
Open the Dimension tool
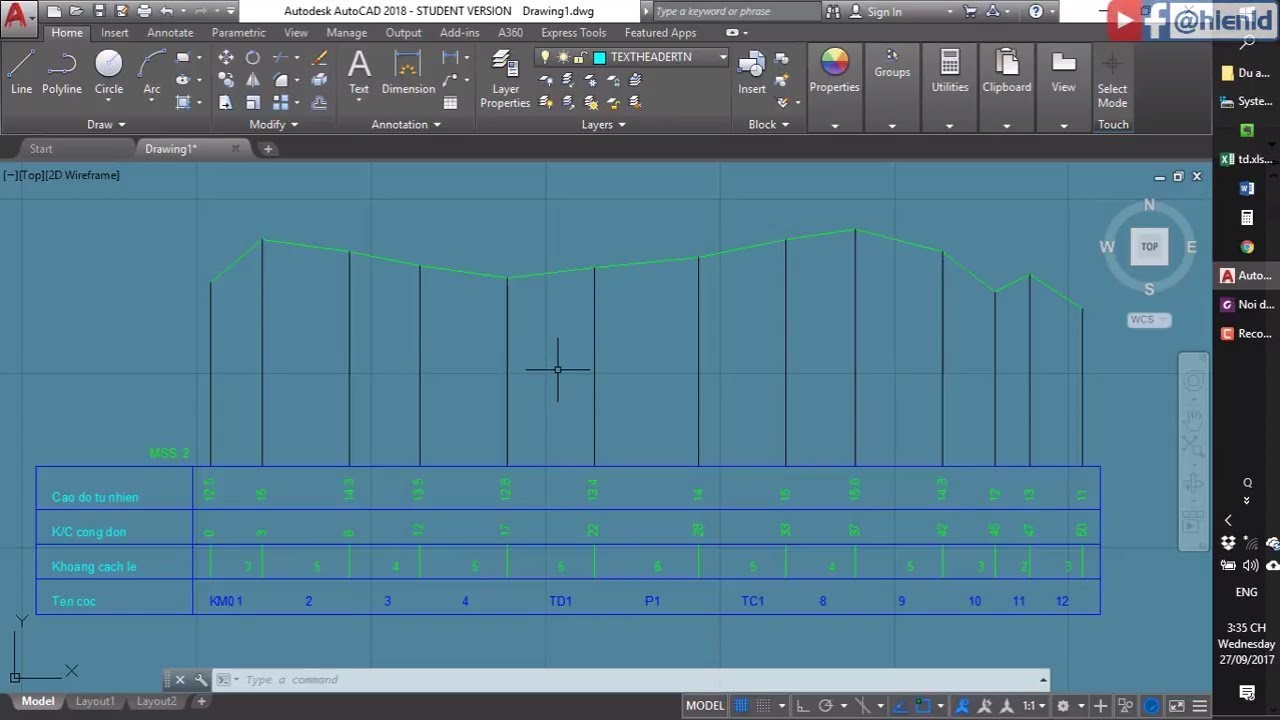(408, 72)
